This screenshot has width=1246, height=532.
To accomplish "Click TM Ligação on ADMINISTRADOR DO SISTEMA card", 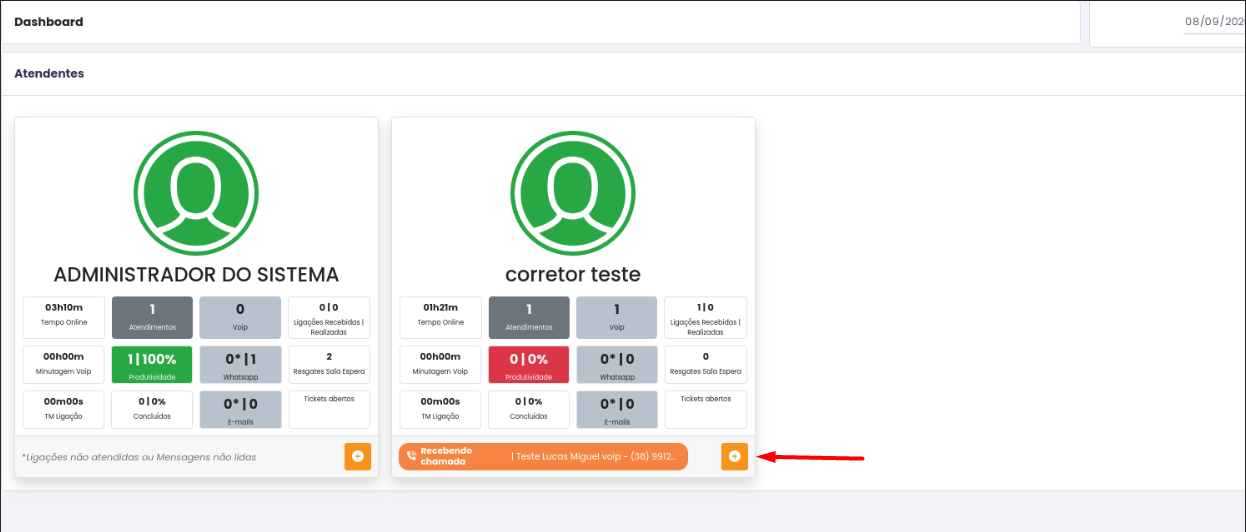I will point(63,409).
